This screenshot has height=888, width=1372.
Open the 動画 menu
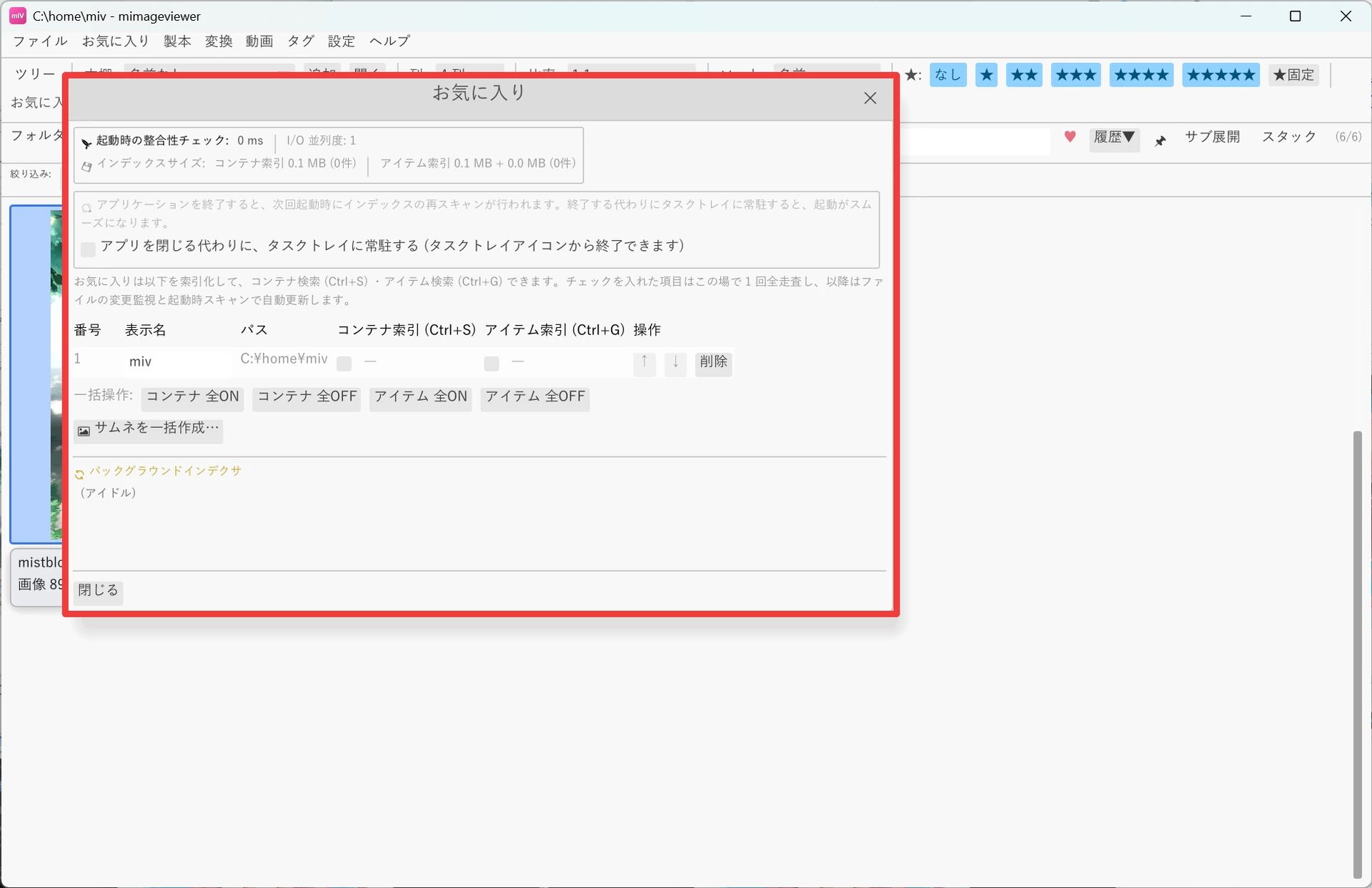(259, 41)
